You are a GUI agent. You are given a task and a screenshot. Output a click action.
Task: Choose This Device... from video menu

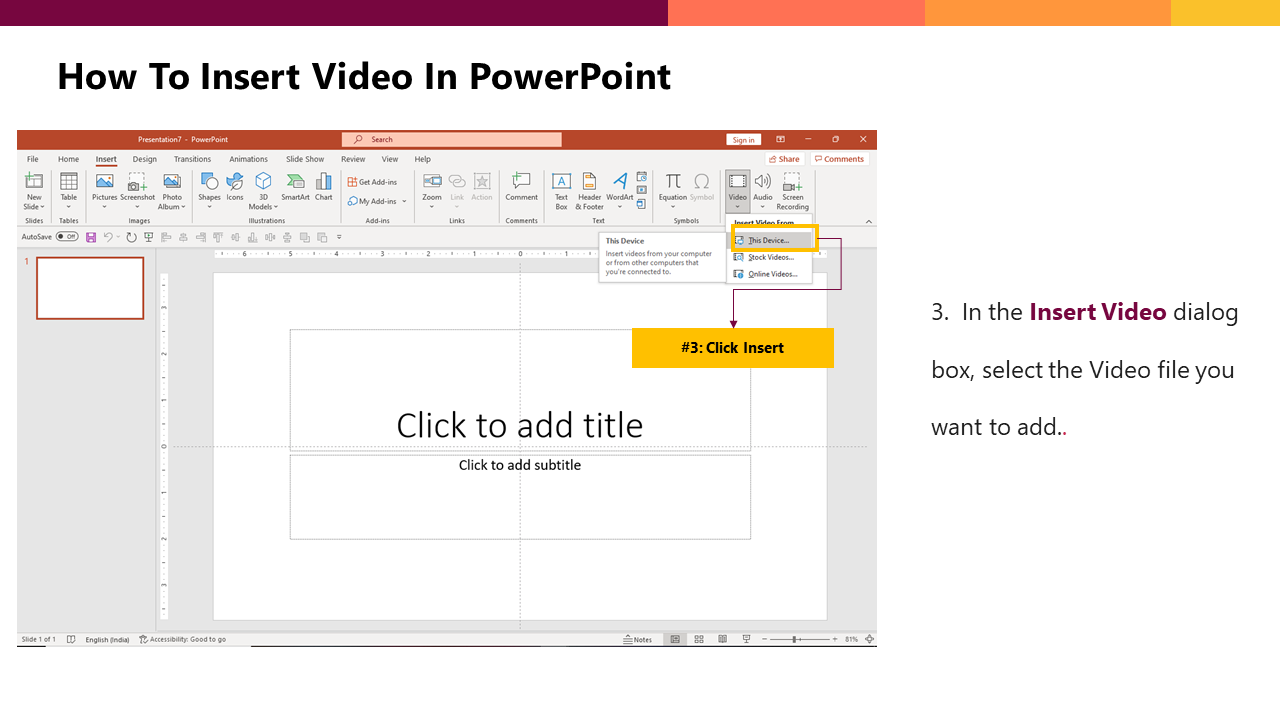771,240
